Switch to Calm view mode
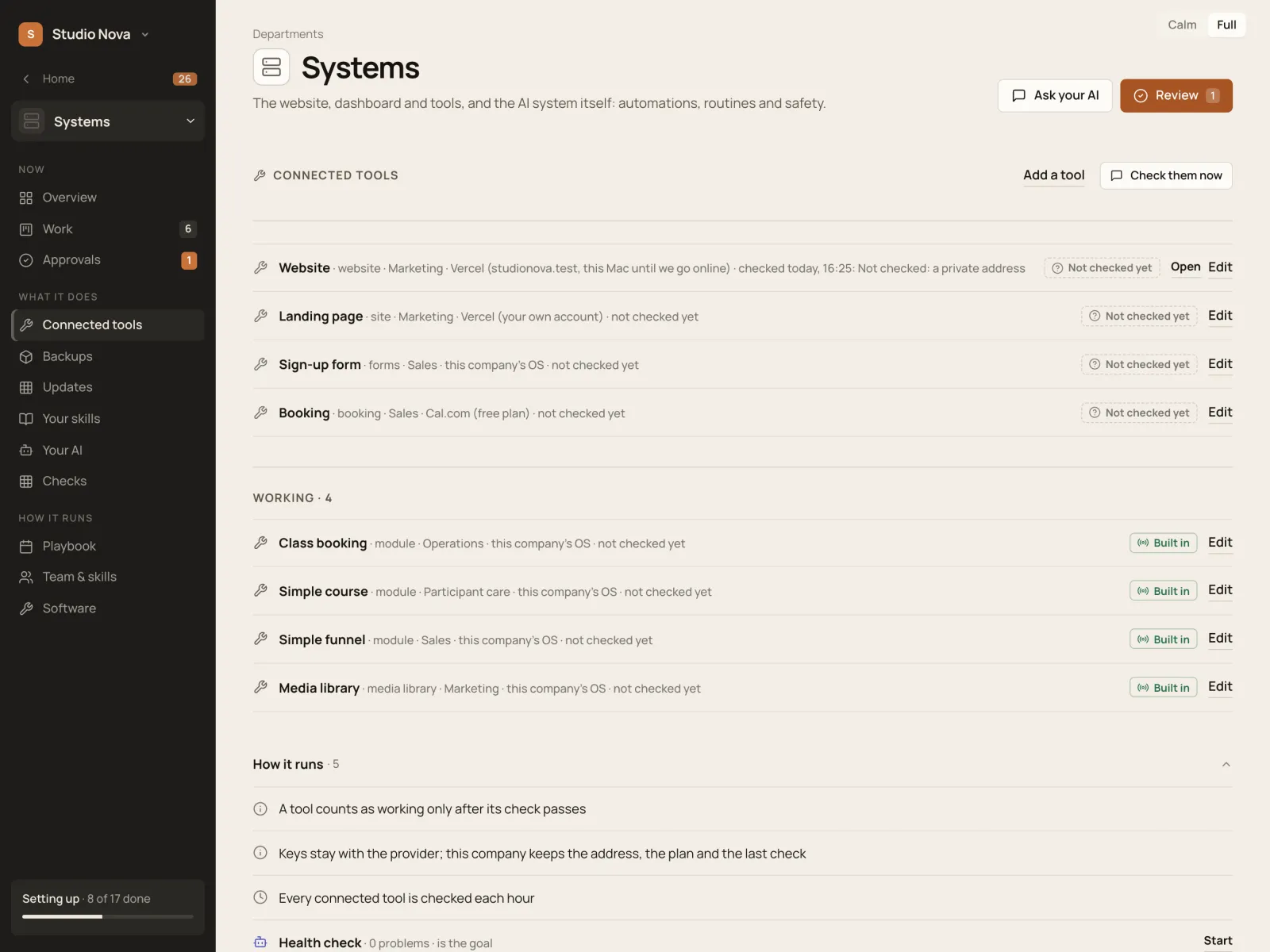 tap(1182, 25)
